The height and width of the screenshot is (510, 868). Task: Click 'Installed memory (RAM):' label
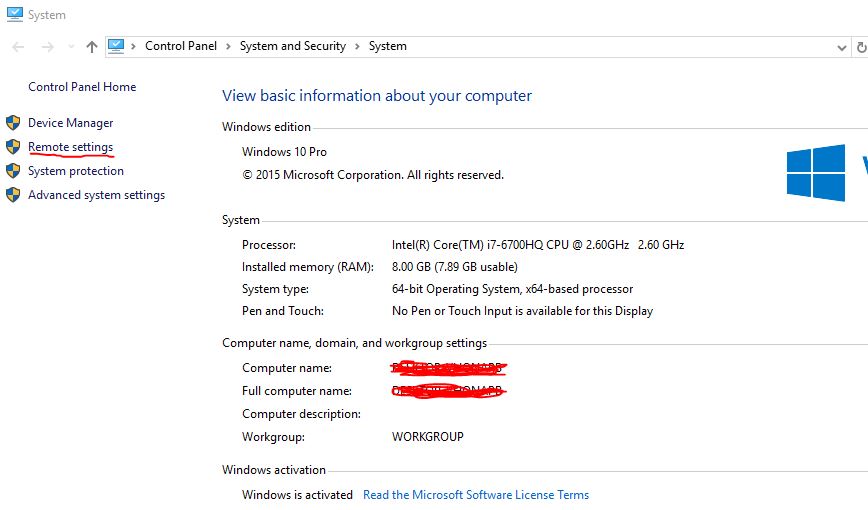click(307, 267)
